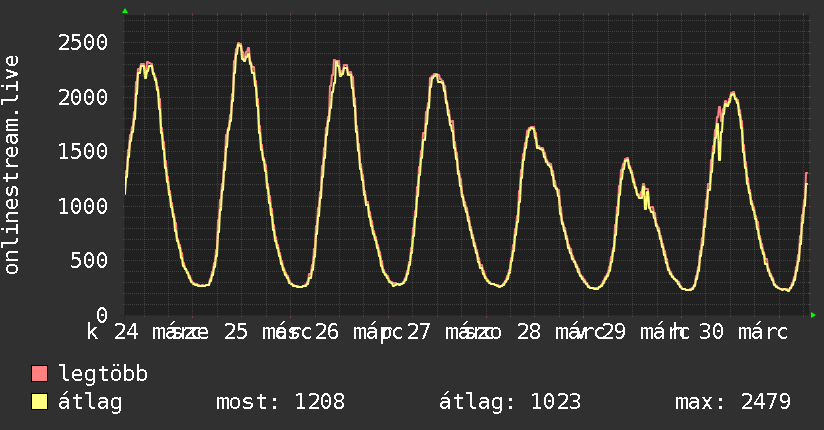Click the pink legtöbb legend swatch
Screen dimensions: 824x430
[x=39, y=373]
